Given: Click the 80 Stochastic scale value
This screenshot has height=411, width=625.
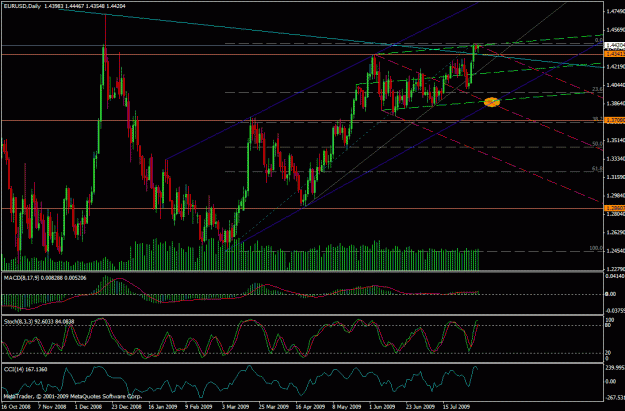Looking at the screenshot, I should coord(608,325).
